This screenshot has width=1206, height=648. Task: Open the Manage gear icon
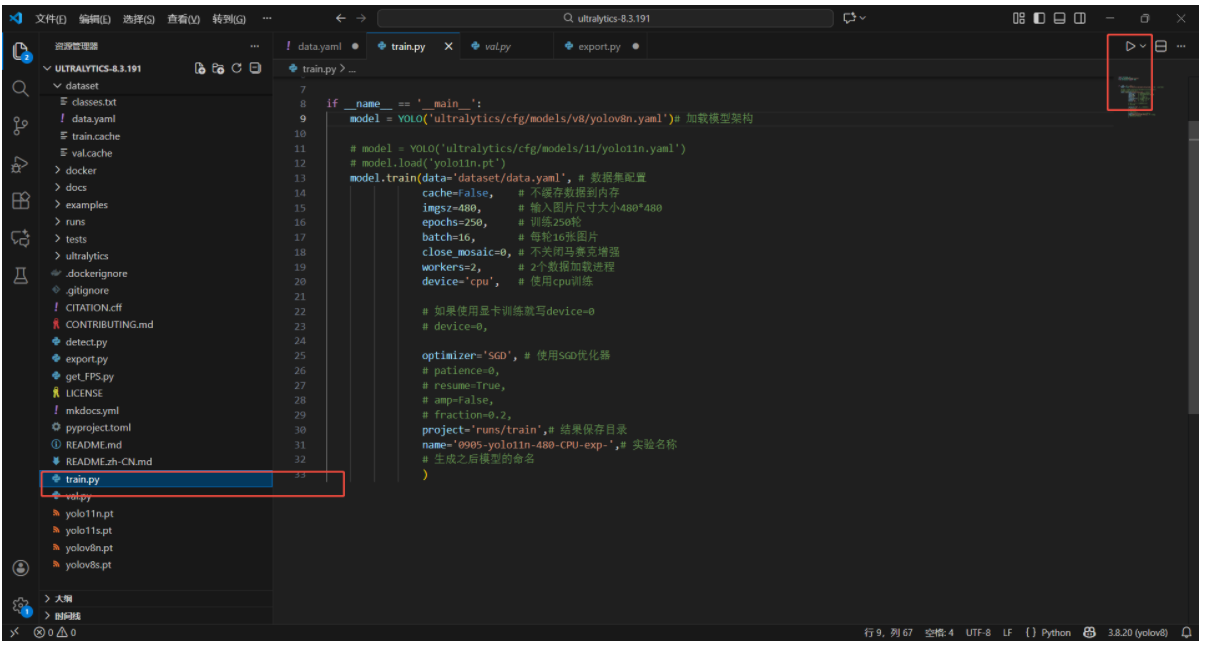click(x=20, y=606)
